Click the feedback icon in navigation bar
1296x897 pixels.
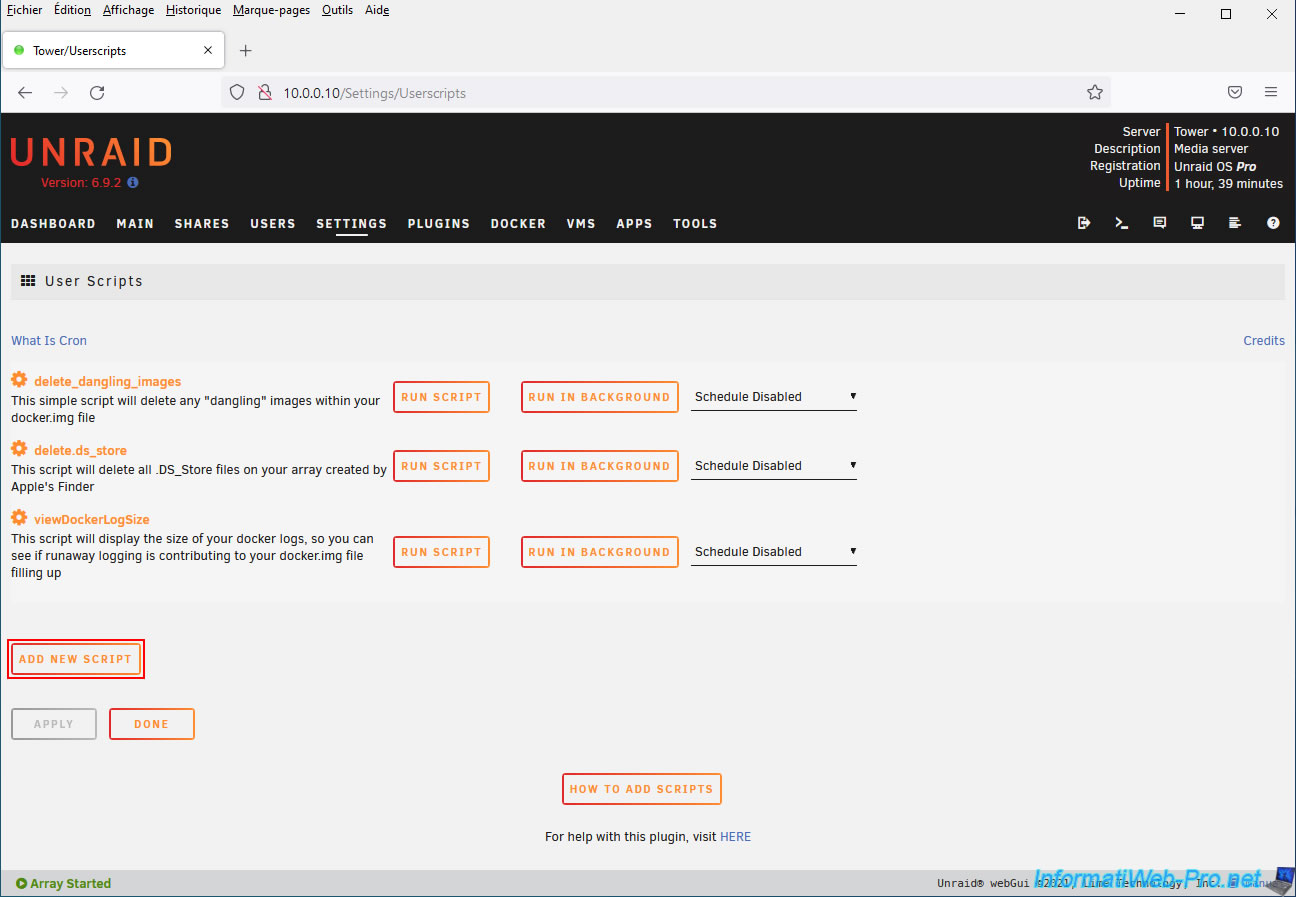tap(1160, 223)
